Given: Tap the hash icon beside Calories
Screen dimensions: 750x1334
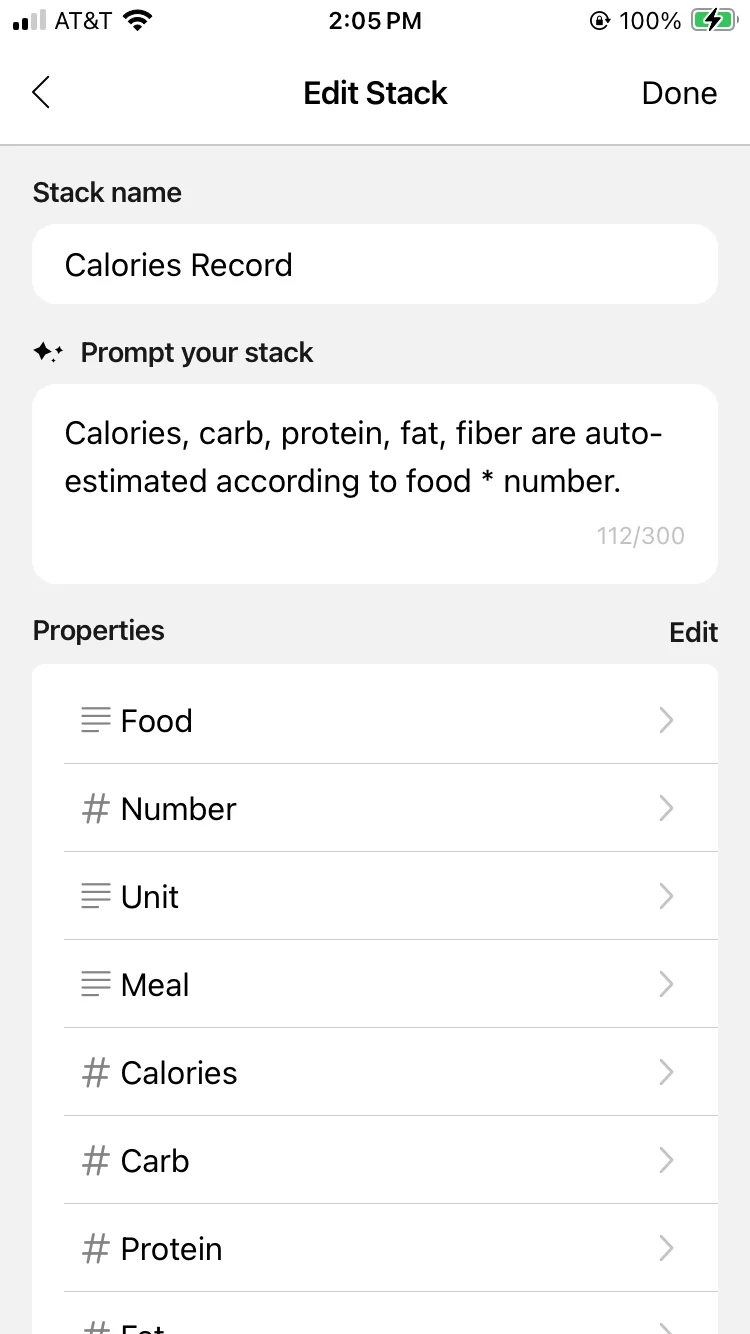Looking at the screenshot, I should (95, 1073).
